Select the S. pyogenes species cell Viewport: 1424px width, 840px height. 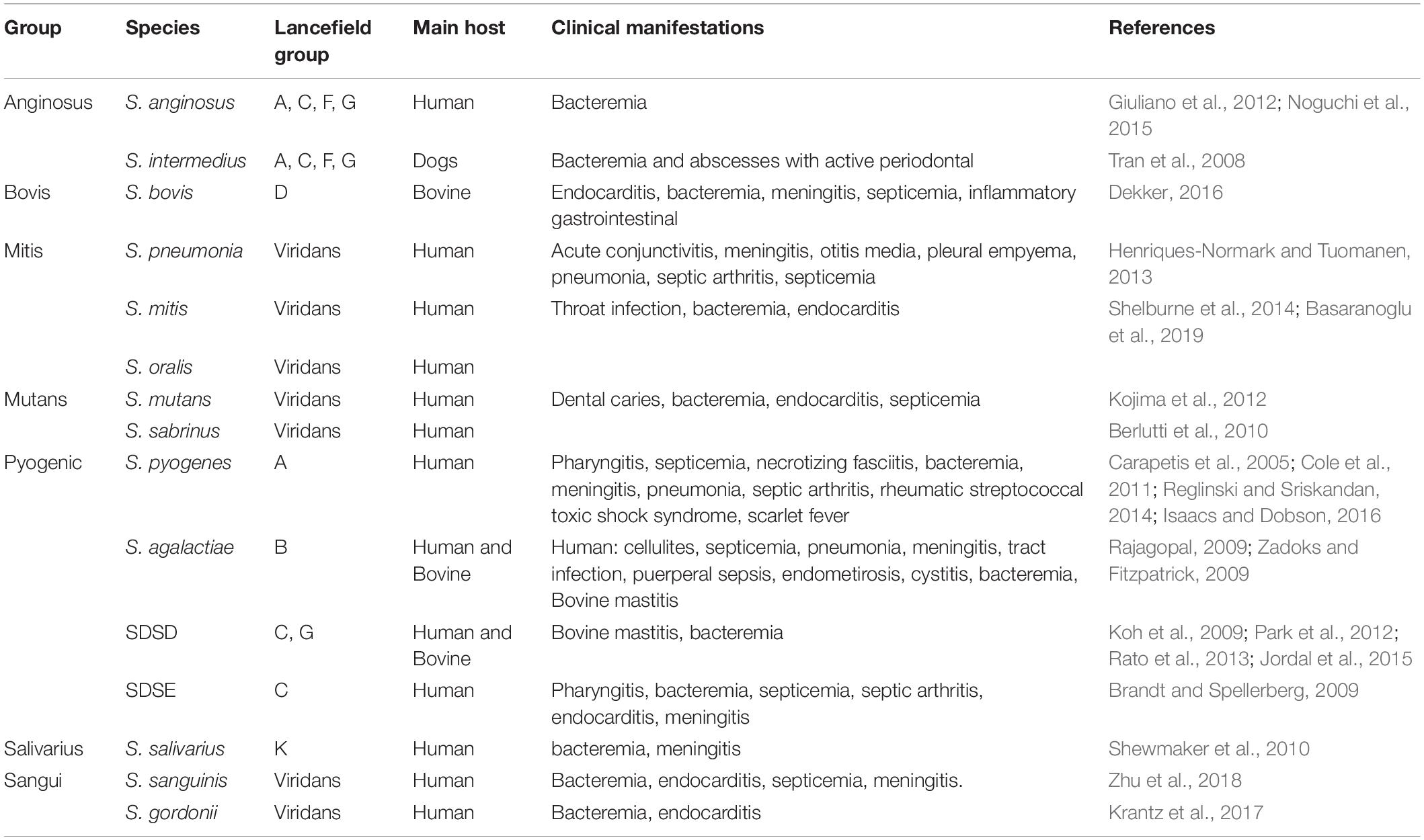click(178, 462)
